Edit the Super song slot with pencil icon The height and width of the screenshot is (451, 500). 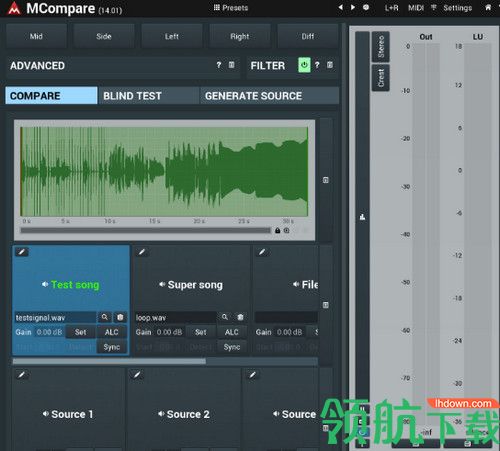[142, 252]
